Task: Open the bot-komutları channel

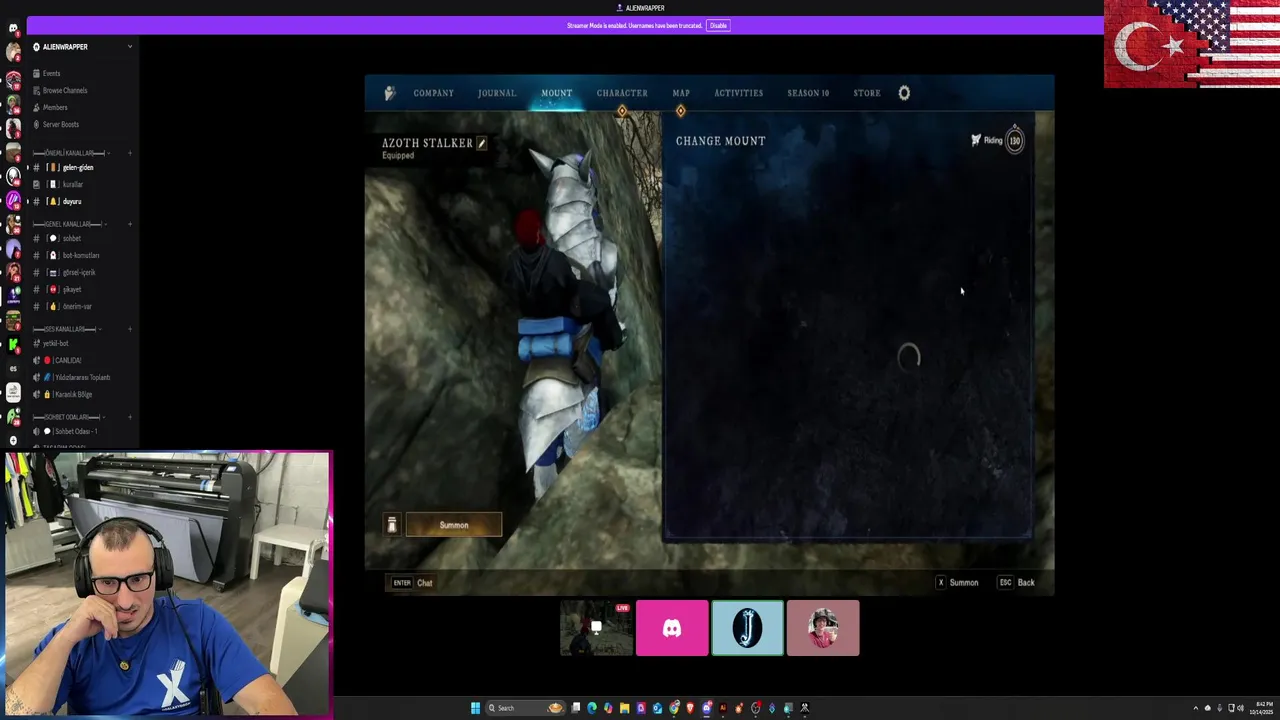Action: coord(82,255)
